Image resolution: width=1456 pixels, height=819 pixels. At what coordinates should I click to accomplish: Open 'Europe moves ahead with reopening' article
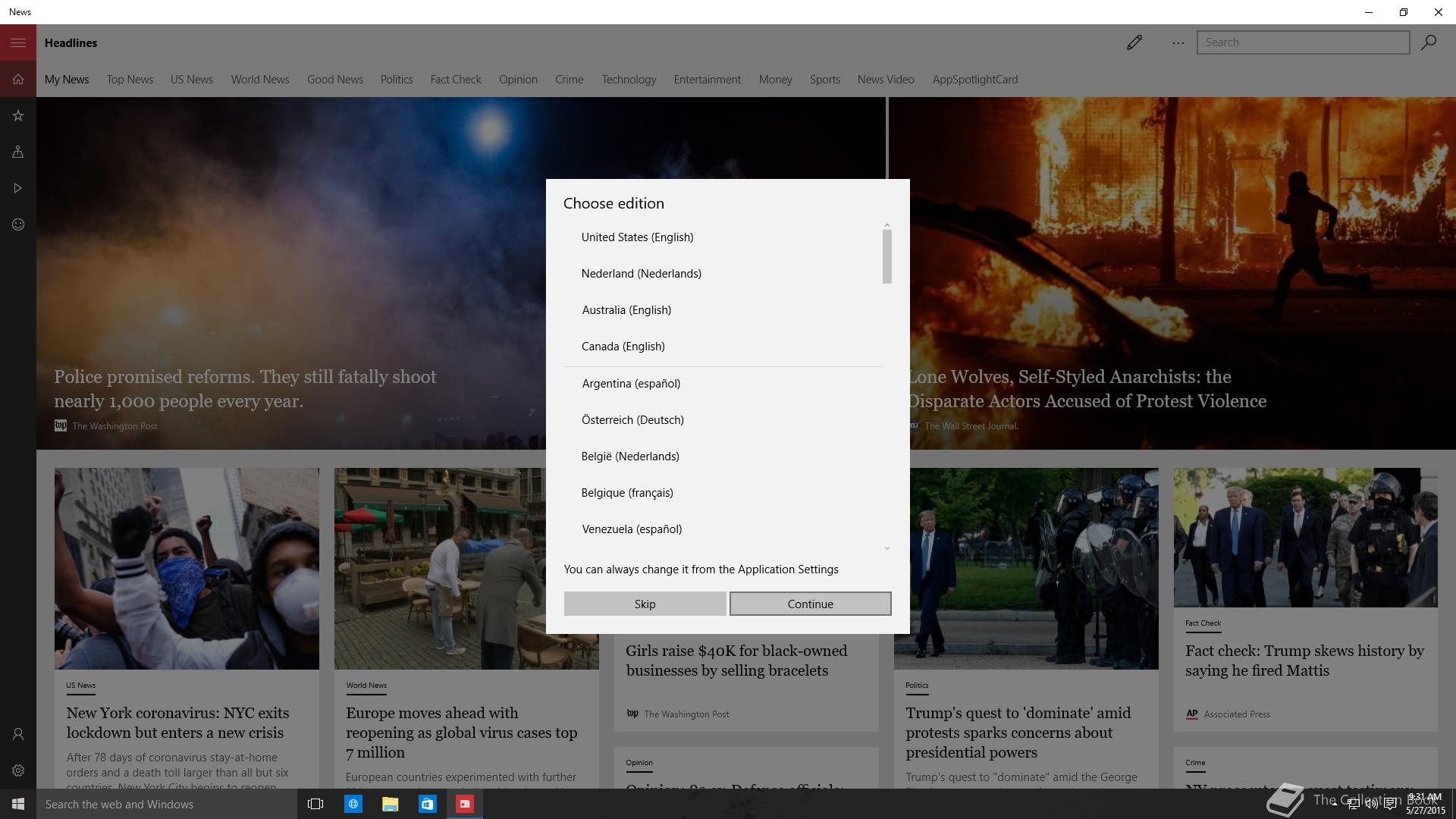461,733
